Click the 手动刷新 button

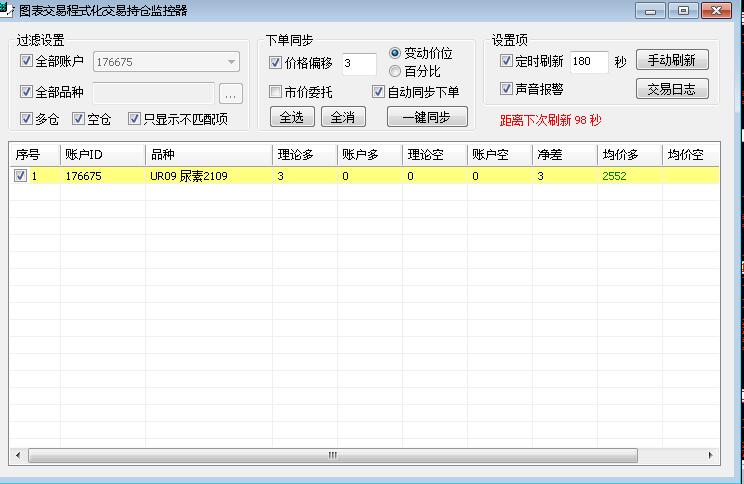pos(672,60)
